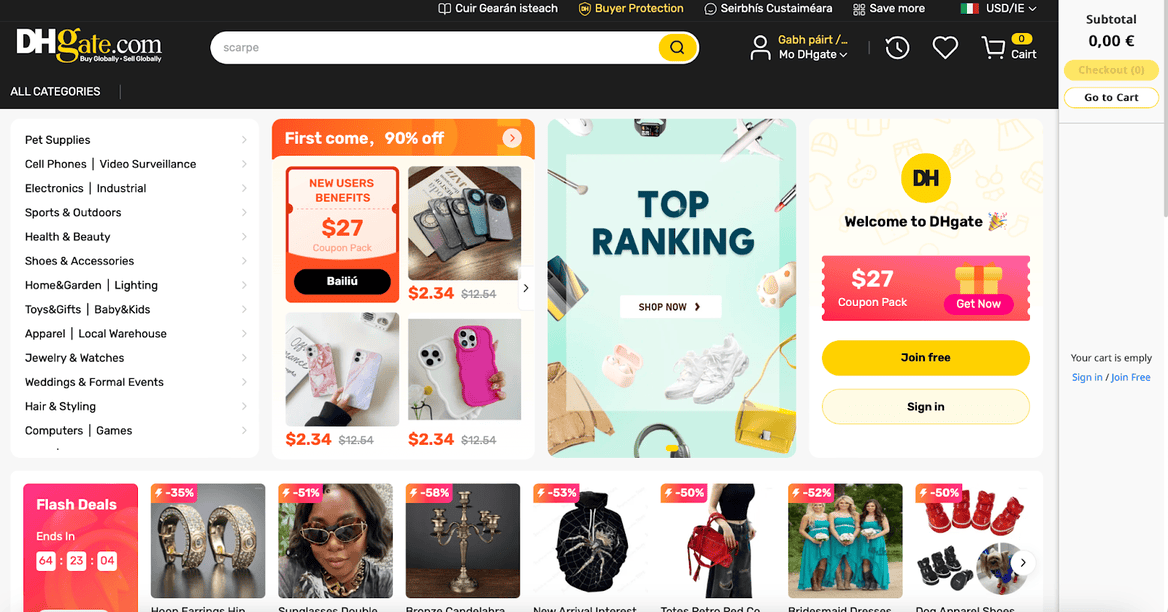Click the DHgate.com logo
This screenshot has height=612, width=1168.
click(89, 46)
